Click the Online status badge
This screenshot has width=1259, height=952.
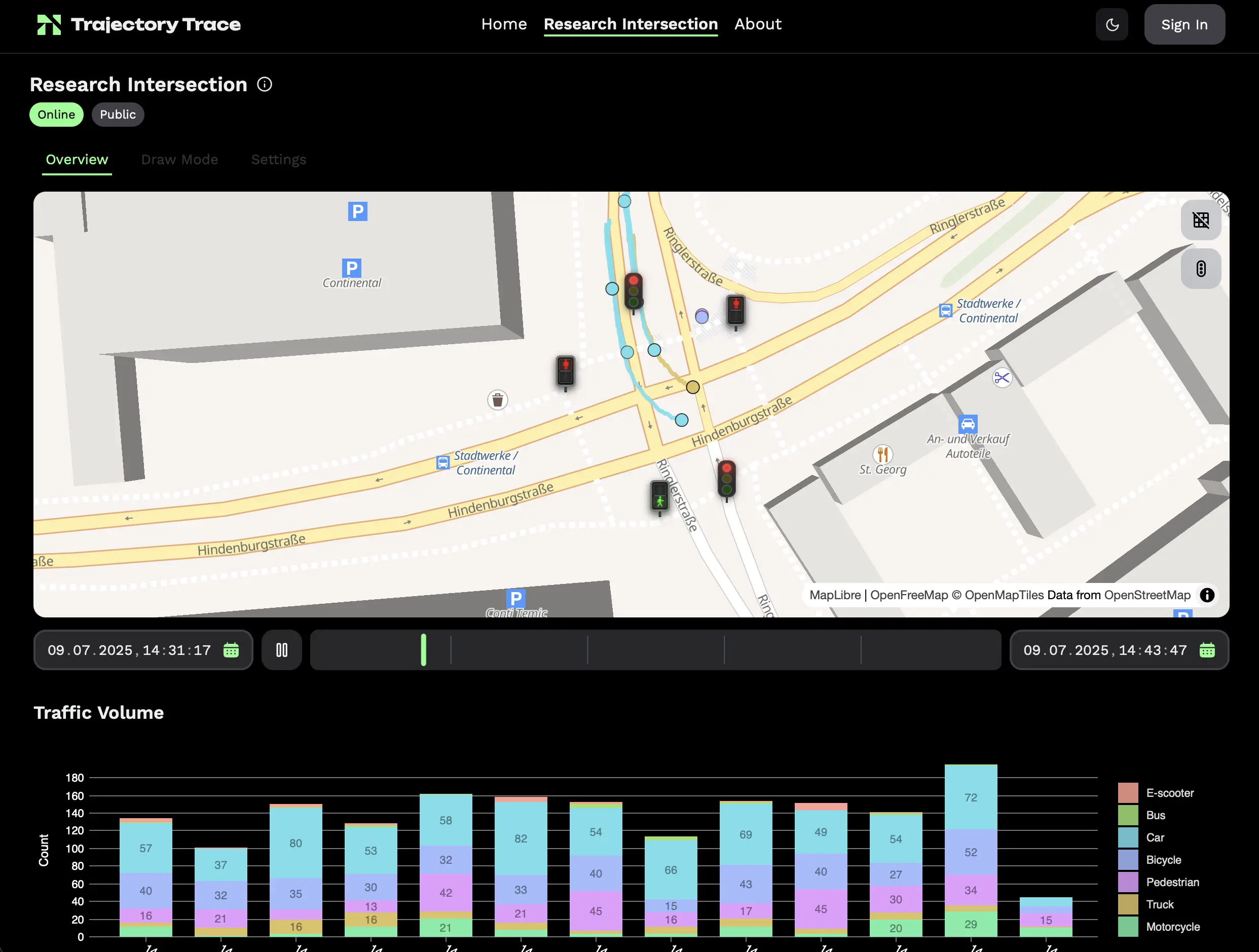[x=56, y=114]
